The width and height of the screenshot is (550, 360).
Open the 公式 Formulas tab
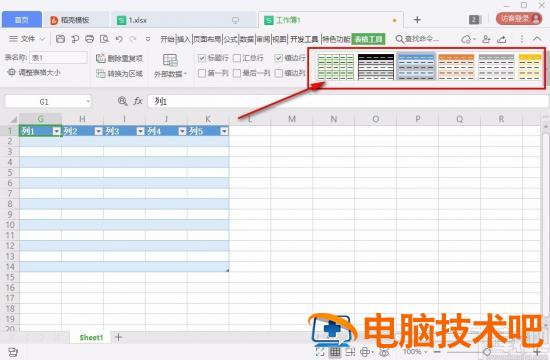[x=230, y=39]
